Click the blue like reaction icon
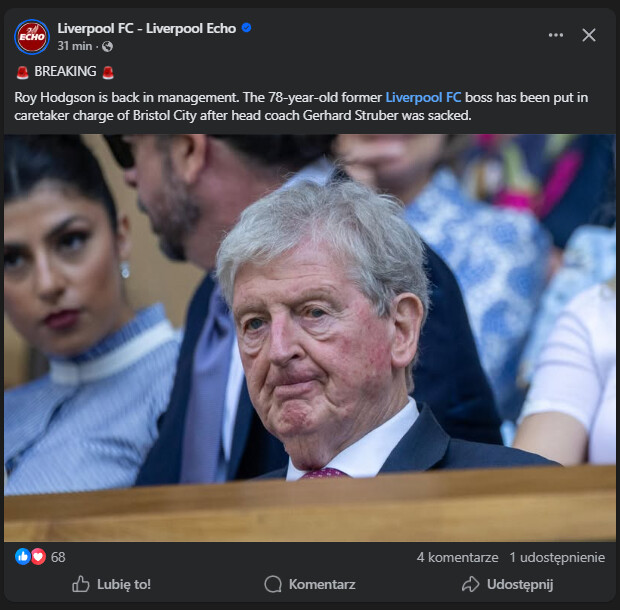 23,557
